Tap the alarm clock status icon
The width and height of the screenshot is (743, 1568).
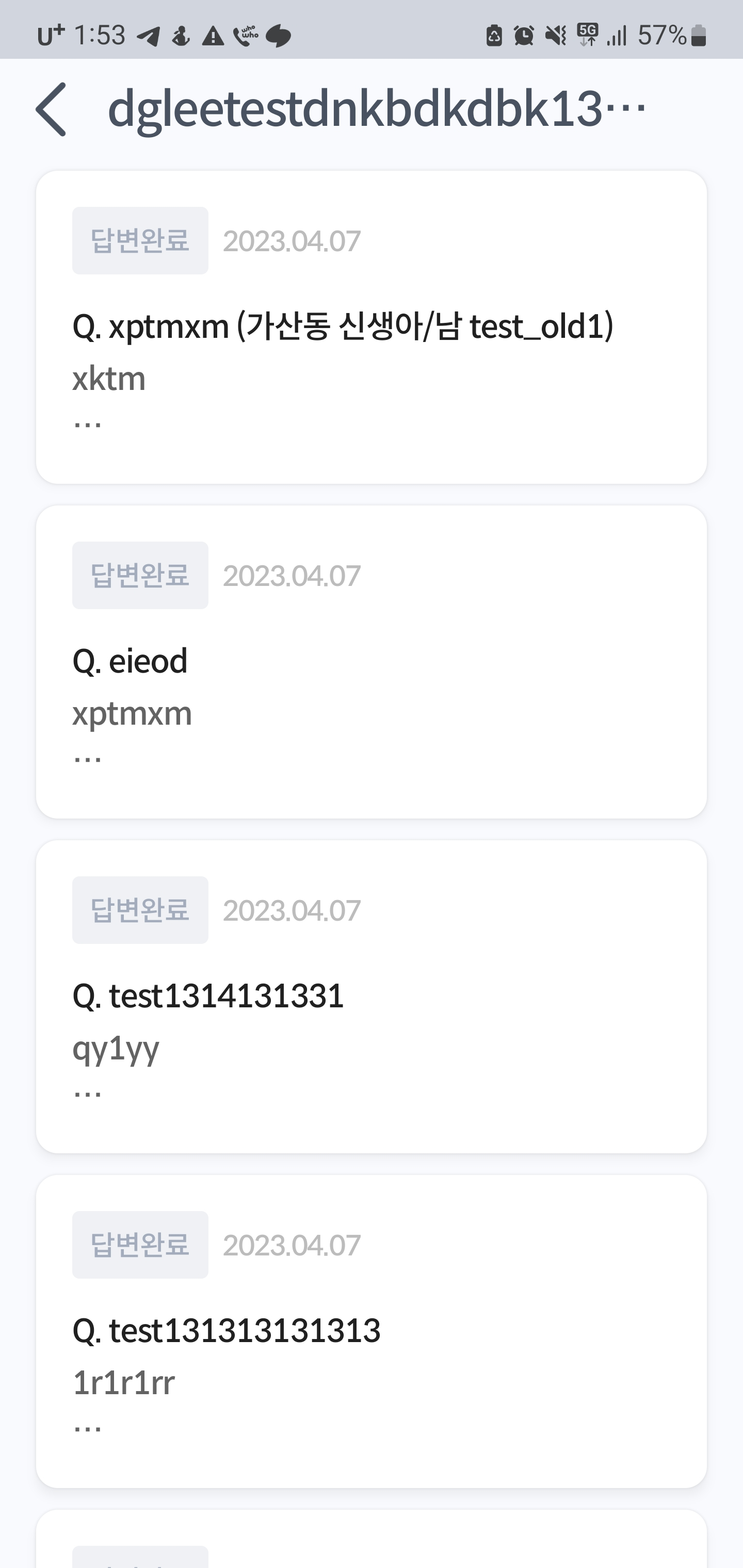(x=523, y=36)
